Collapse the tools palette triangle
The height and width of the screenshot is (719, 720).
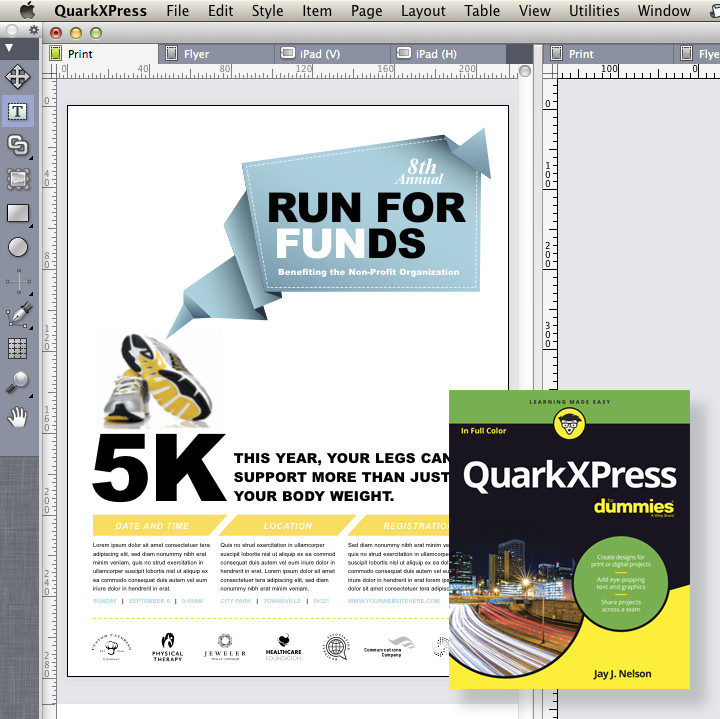point(9,48)
